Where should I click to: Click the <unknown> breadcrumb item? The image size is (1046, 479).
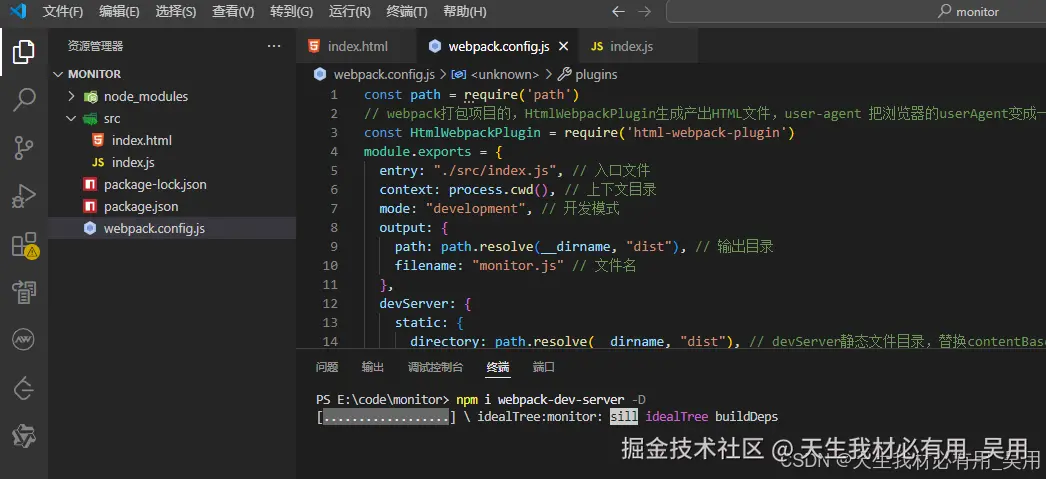coord(504,74)
